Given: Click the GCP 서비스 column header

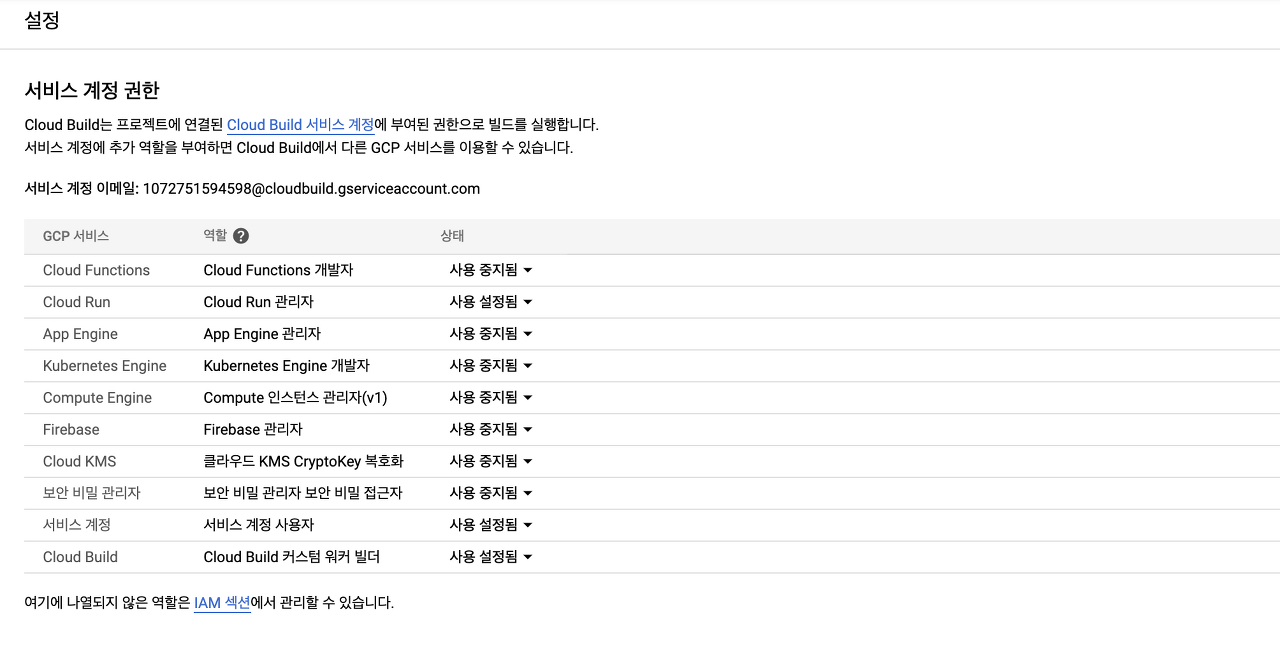Looking at the screenshot, I should (76, 236).
